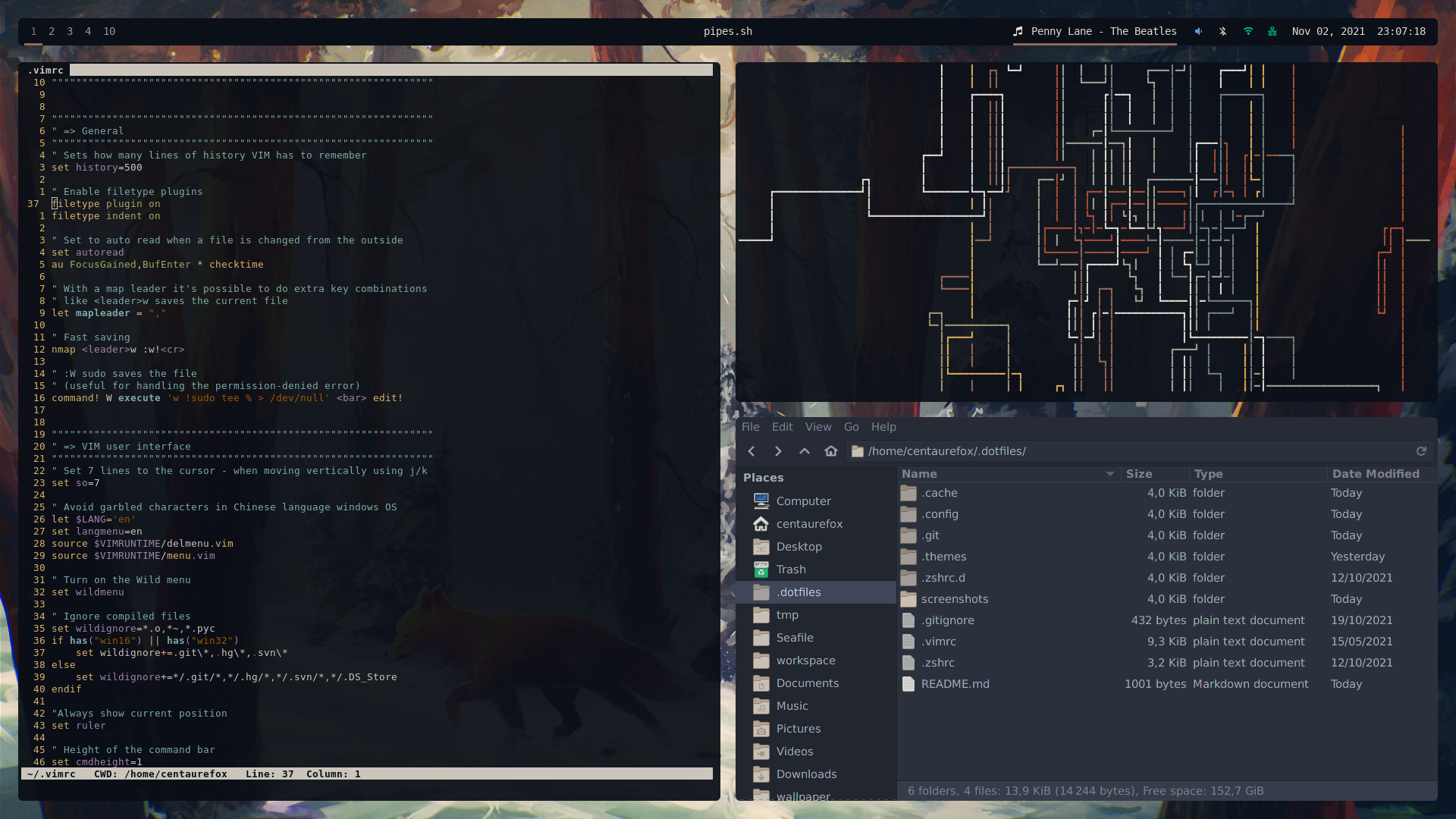
Task: Open the File menu
Action: pyautogui.click(x=751, y=427)
